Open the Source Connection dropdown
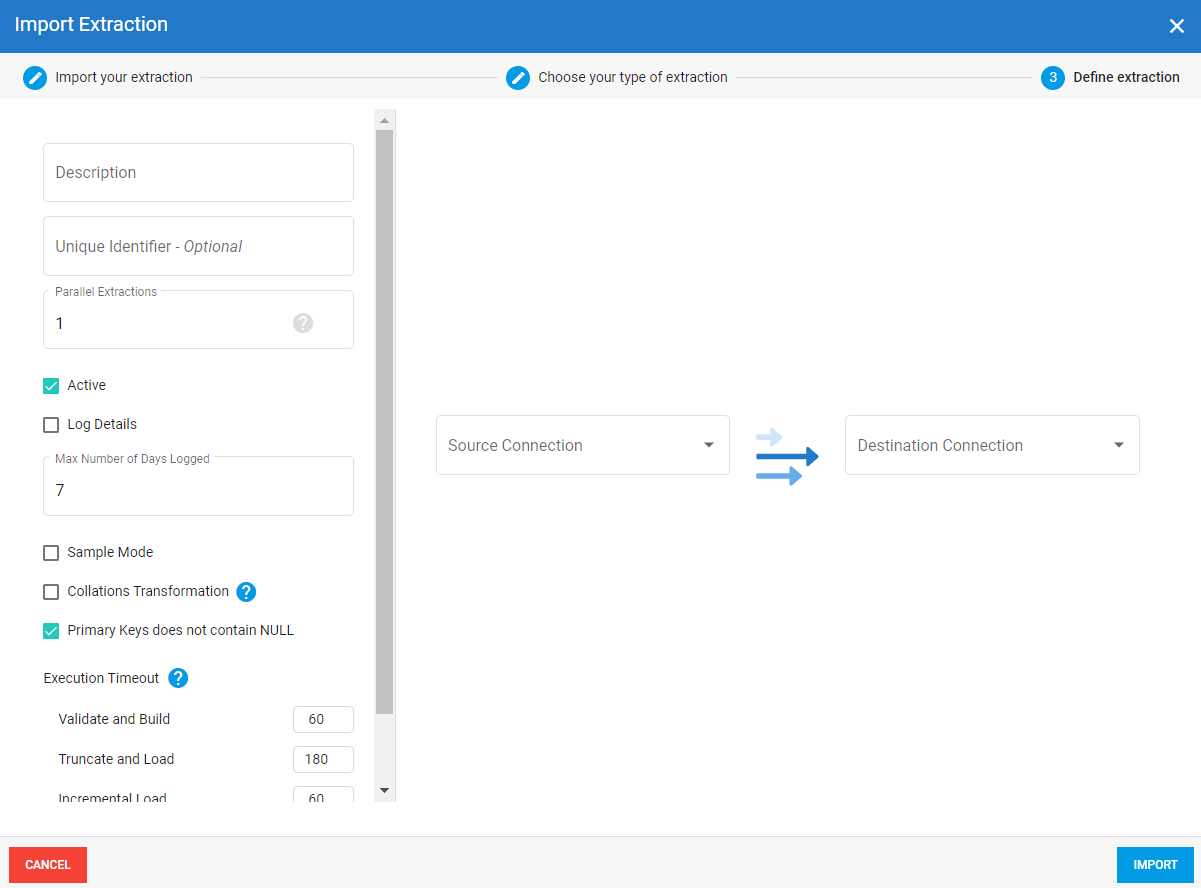Image resolution: width=1201 pixels, height=888 pixels. [x=582, y=445]
